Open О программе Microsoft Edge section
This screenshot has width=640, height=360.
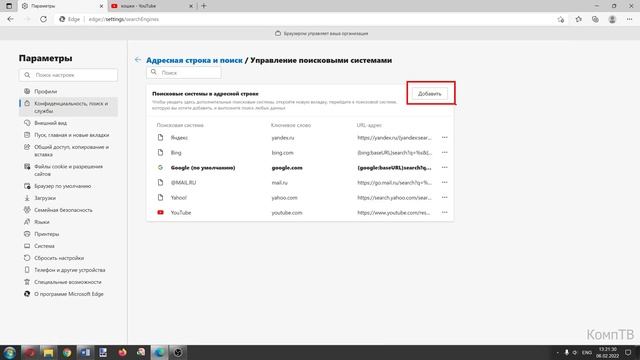(68, 294)
